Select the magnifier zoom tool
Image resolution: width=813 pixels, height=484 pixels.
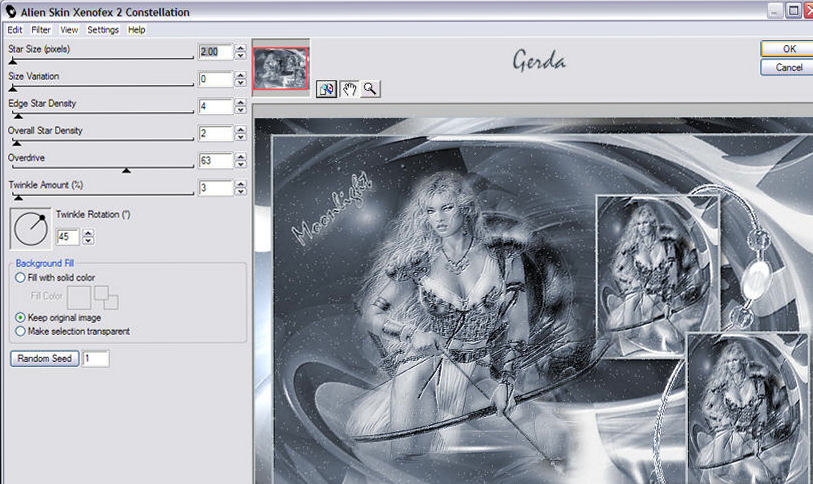pos(370,89)
